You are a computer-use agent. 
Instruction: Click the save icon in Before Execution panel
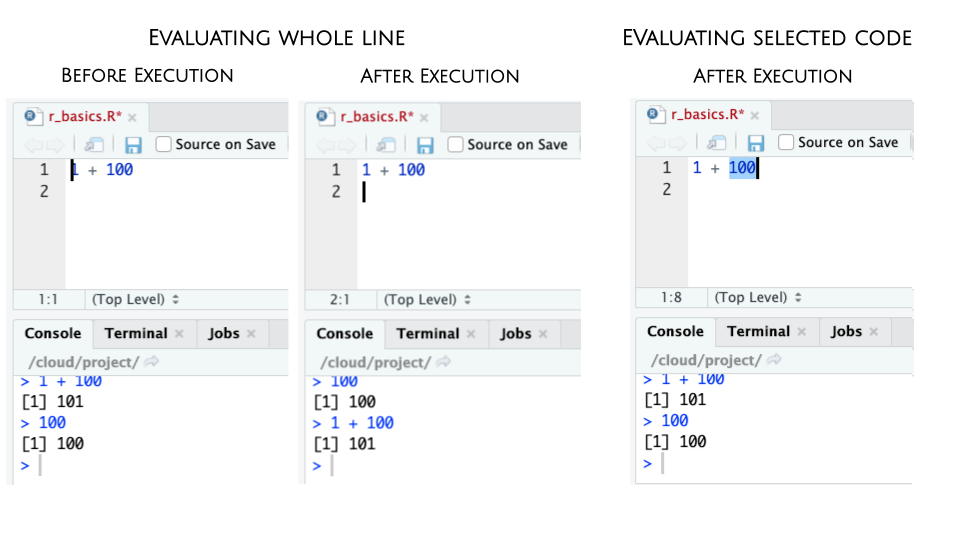(133, 145)
